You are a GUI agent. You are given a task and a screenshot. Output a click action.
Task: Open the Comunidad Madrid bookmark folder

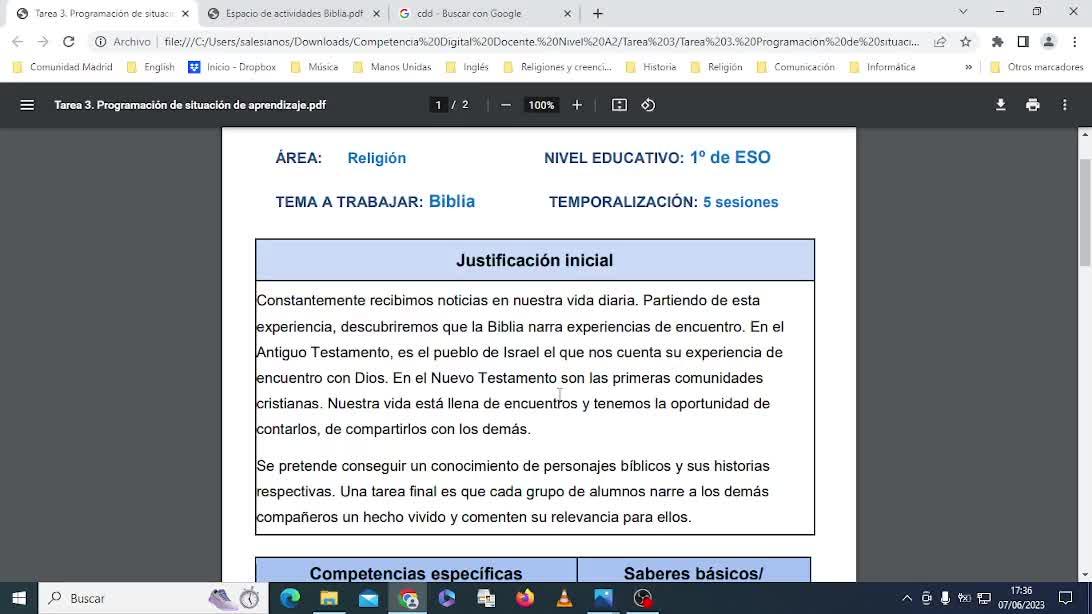tap(63, 67)
